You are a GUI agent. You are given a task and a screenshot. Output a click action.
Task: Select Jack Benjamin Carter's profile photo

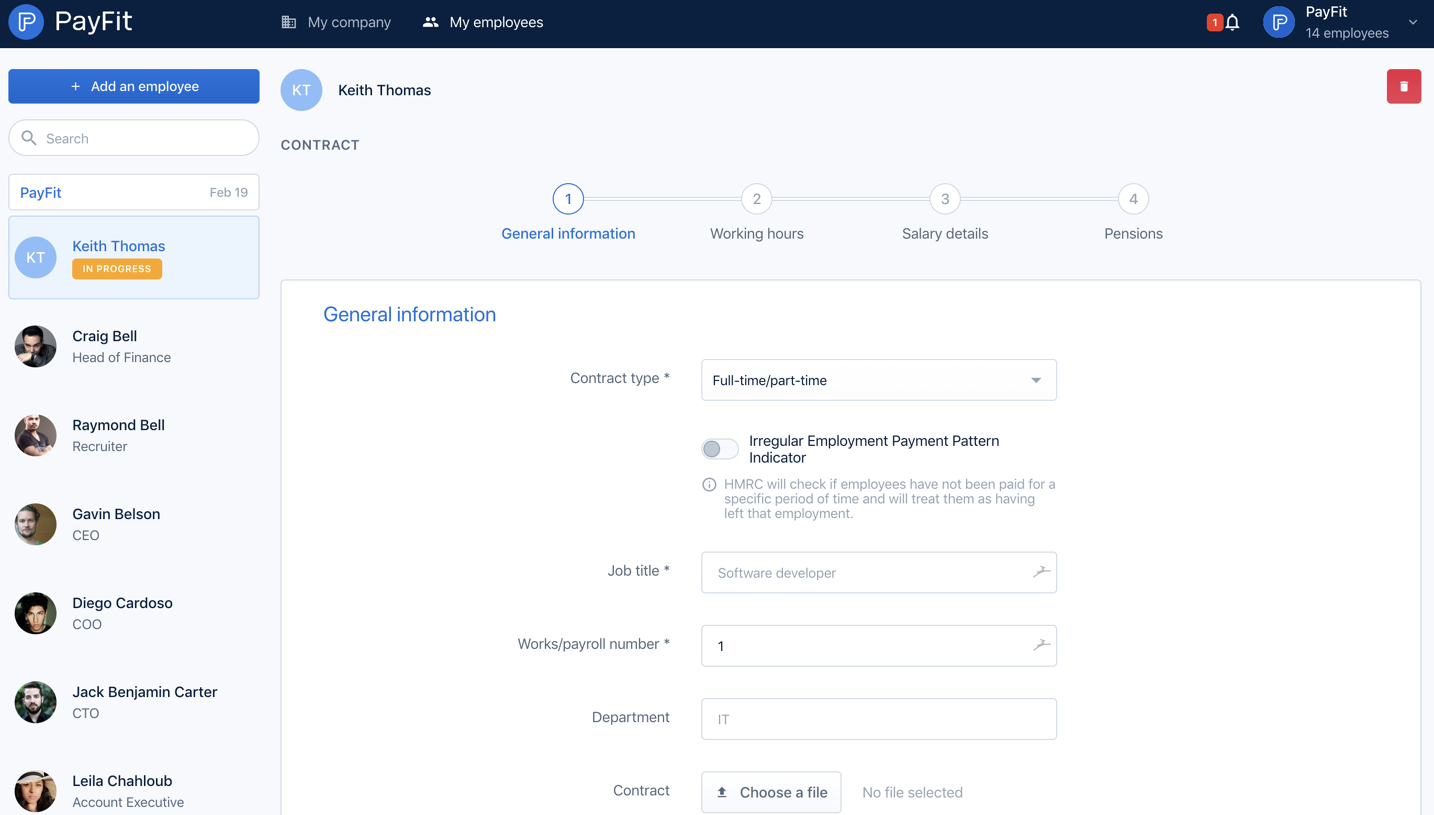(35, 702)
